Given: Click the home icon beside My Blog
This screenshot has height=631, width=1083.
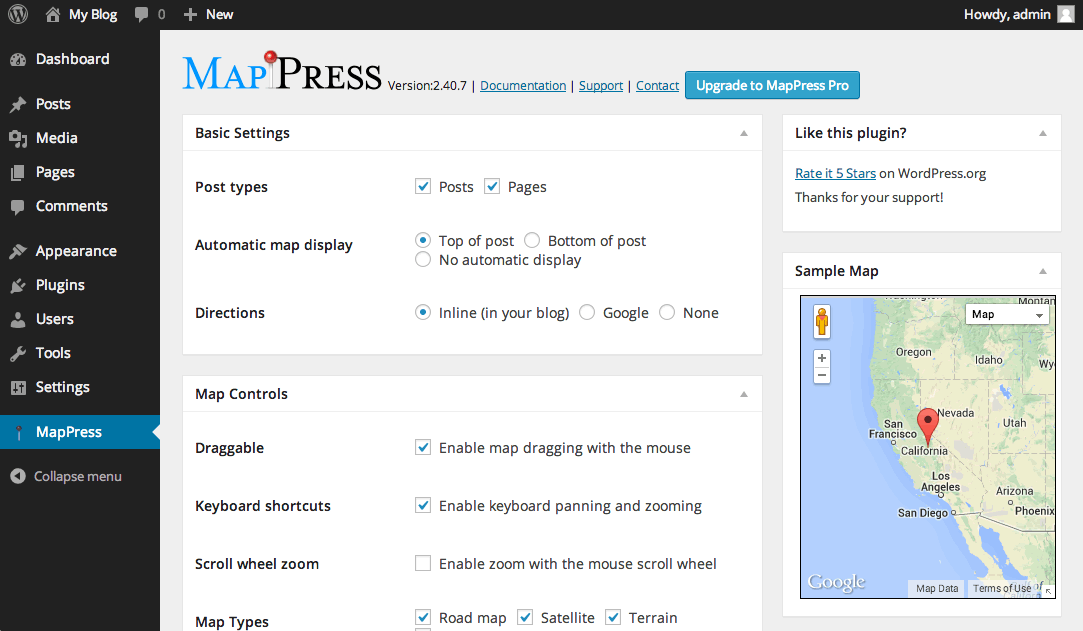Looking at the screenshot, I should click(x=52, y=14).
